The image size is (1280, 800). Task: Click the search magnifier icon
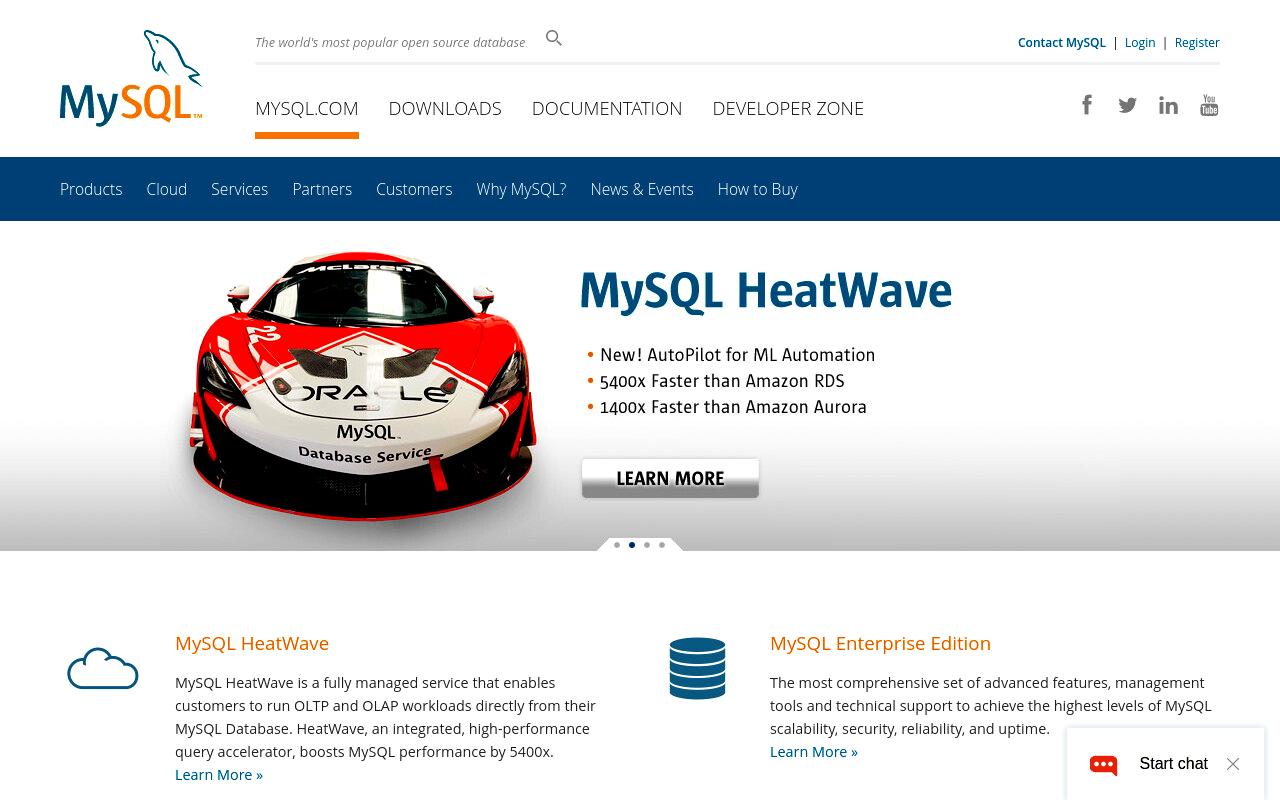tap(554, 38)
